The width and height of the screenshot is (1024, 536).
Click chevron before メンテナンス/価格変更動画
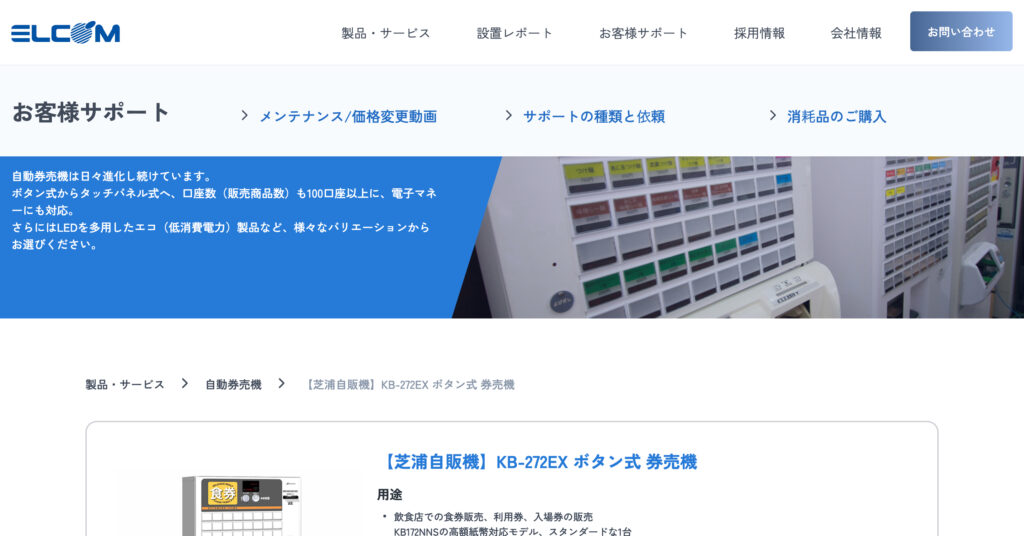[x=244, y=116]
